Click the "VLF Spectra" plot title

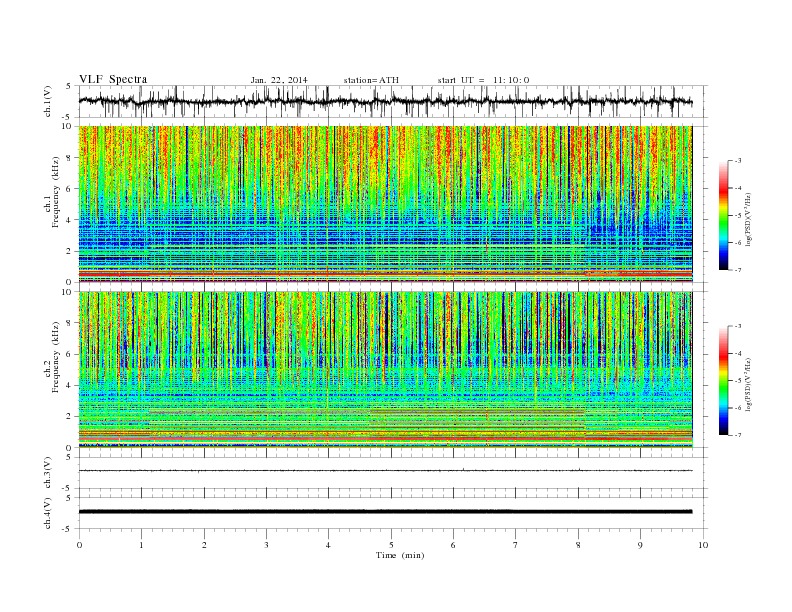113,79
